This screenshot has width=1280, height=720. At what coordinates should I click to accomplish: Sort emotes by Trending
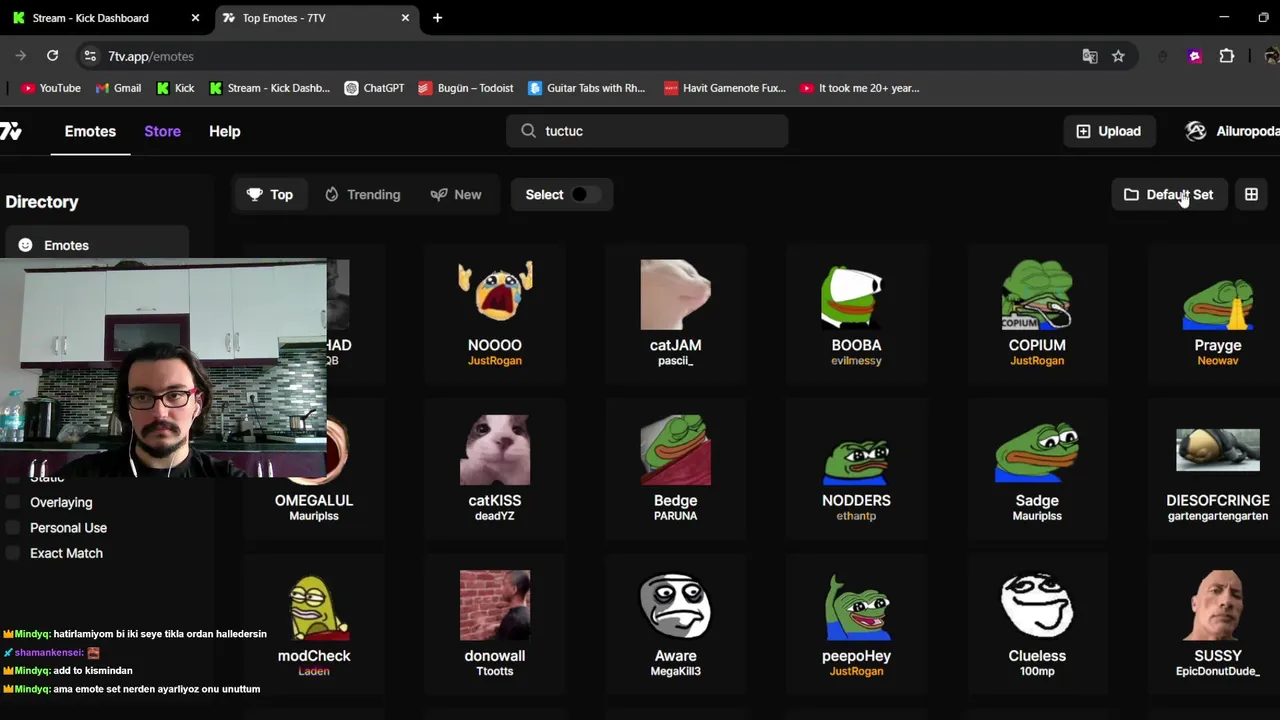click(363, 194)
